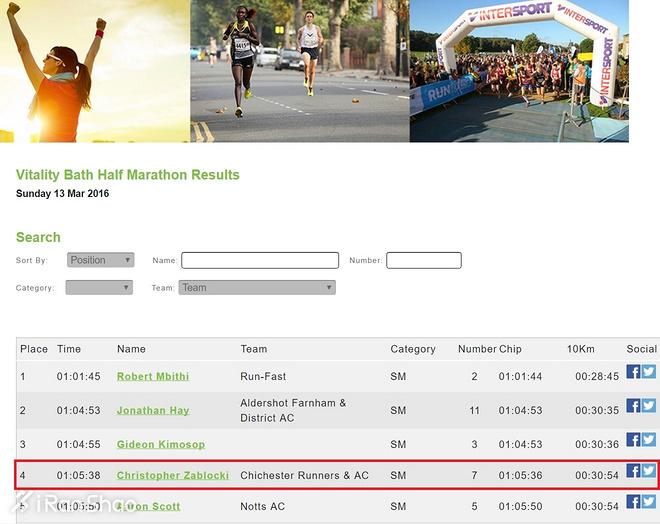660x524 pixels.
Task: Open Robert Mbithi's runner profile link
Action: pos(152,376)
